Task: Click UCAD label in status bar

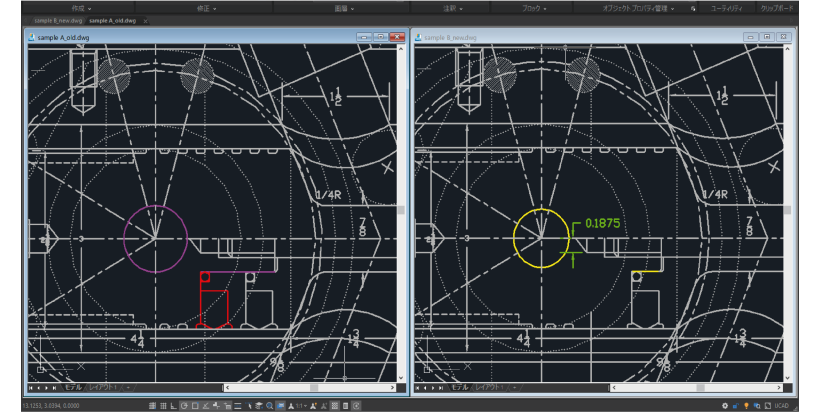Action: point(781,406)
